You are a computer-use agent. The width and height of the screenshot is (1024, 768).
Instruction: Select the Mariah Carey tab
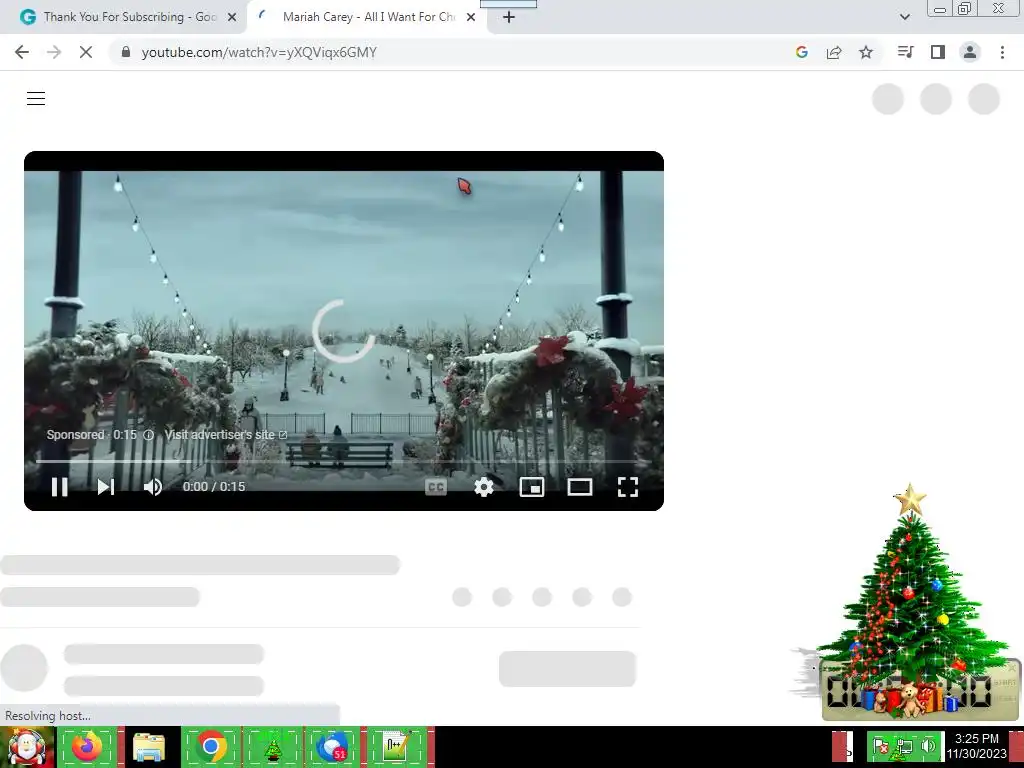(367, 17)
